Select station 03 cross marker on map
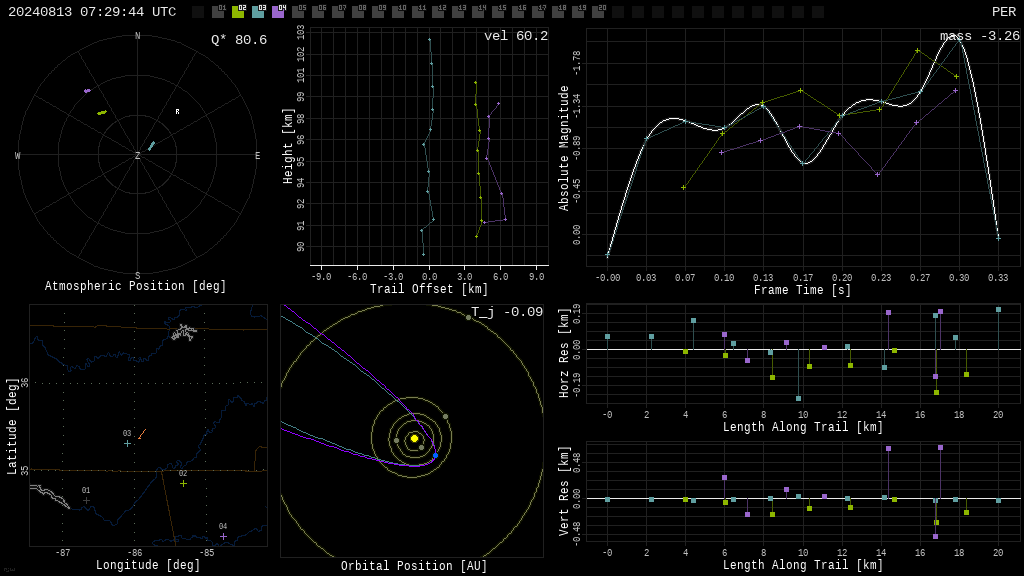 pyautogui.click(x=127, y=443)
